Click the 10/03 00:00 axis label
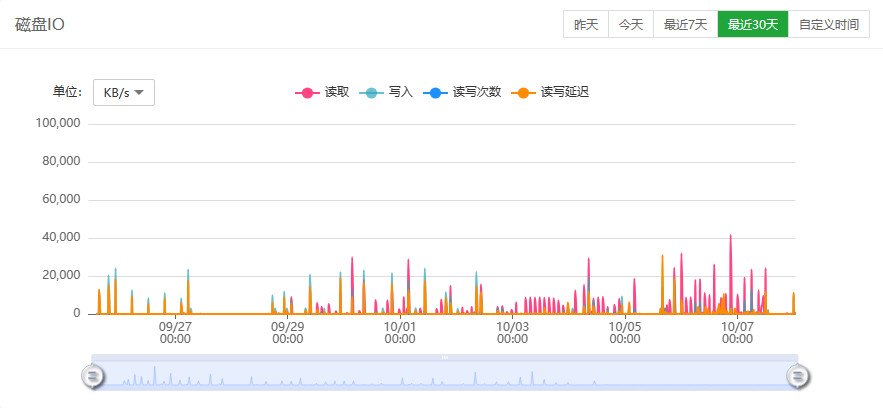Image resolution: width=883 pixels, height=408 pixels. (x=512, y=333)
